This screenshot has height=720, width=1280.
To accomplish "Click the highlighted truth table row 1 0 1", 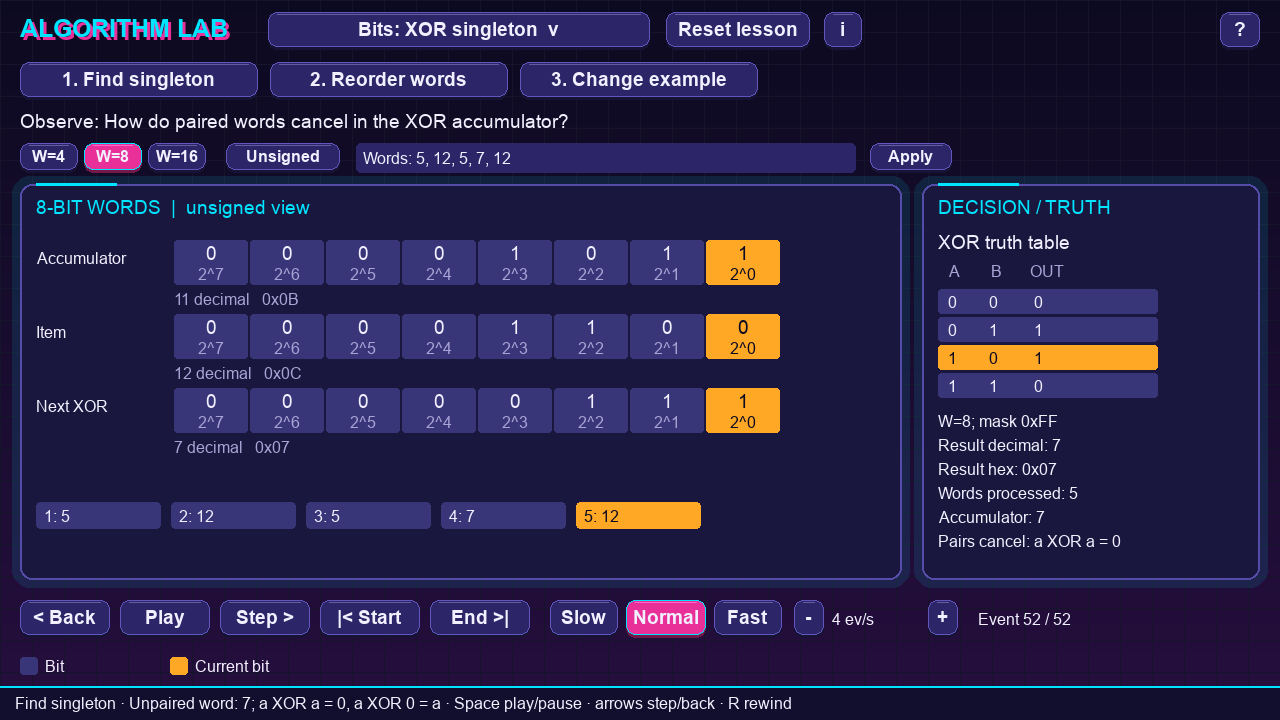I will point(1048,358).
